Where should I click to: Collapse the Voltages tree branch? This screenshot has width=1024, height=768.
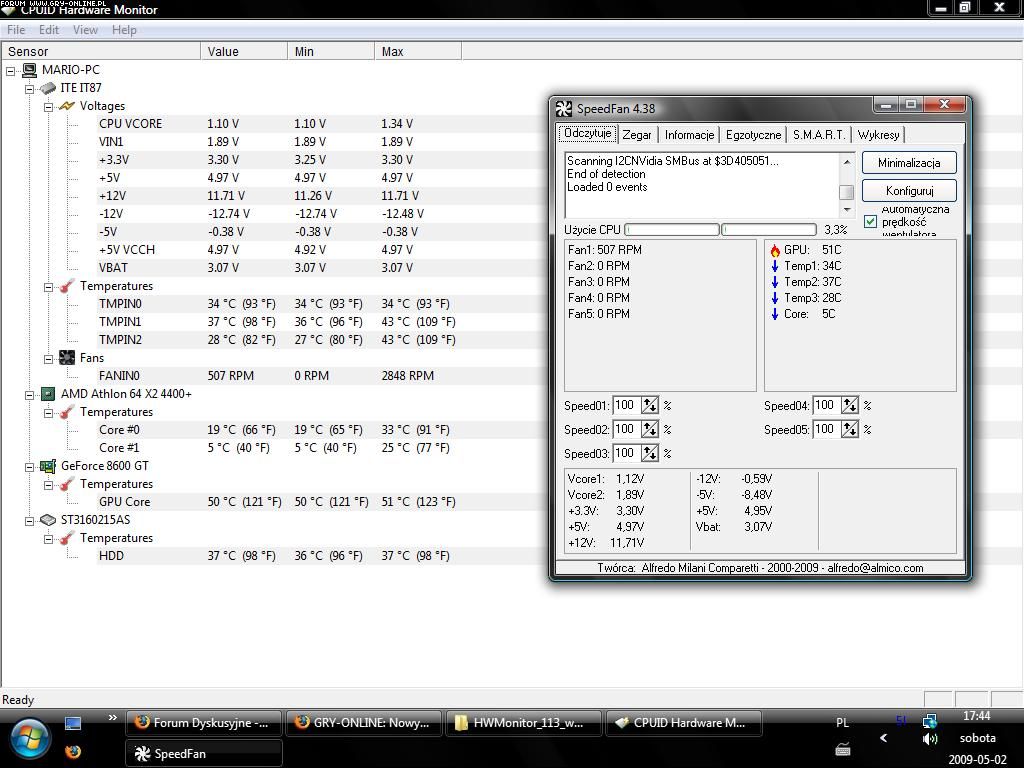click(x=48, y=106)
